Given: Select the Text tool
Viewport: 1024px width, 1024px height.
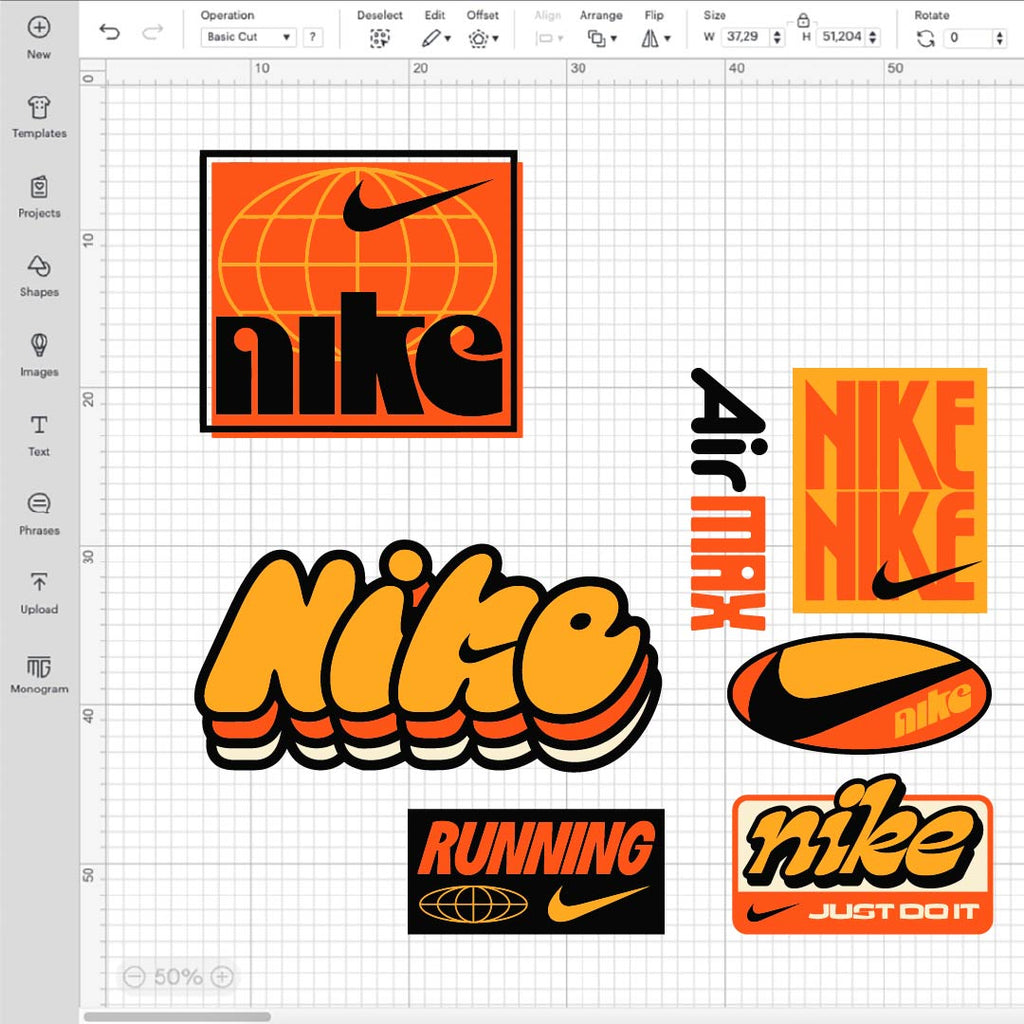Looking at the screenshot, I should click(39, 426).
